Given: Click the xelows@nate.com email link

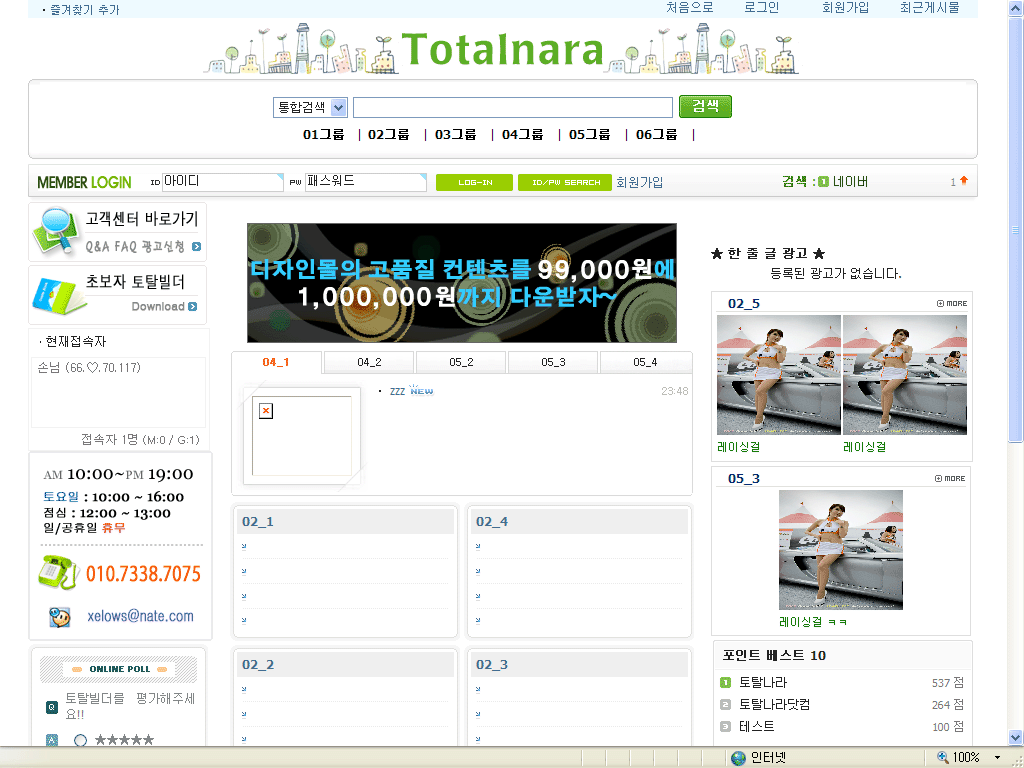Looking at the screenshot, I should click(x=140, y=616).
